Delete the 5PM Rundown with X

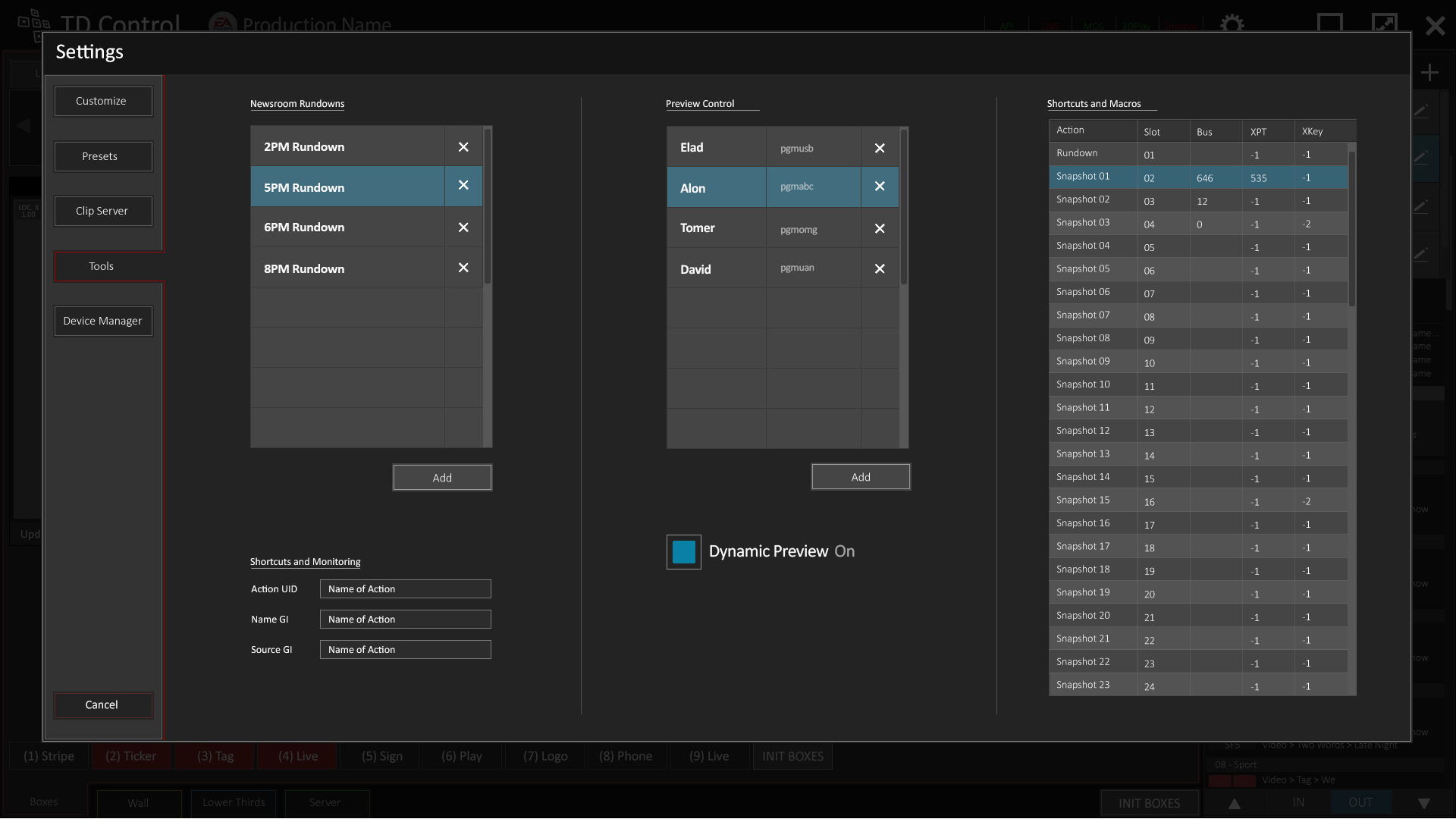coord(463,186)
